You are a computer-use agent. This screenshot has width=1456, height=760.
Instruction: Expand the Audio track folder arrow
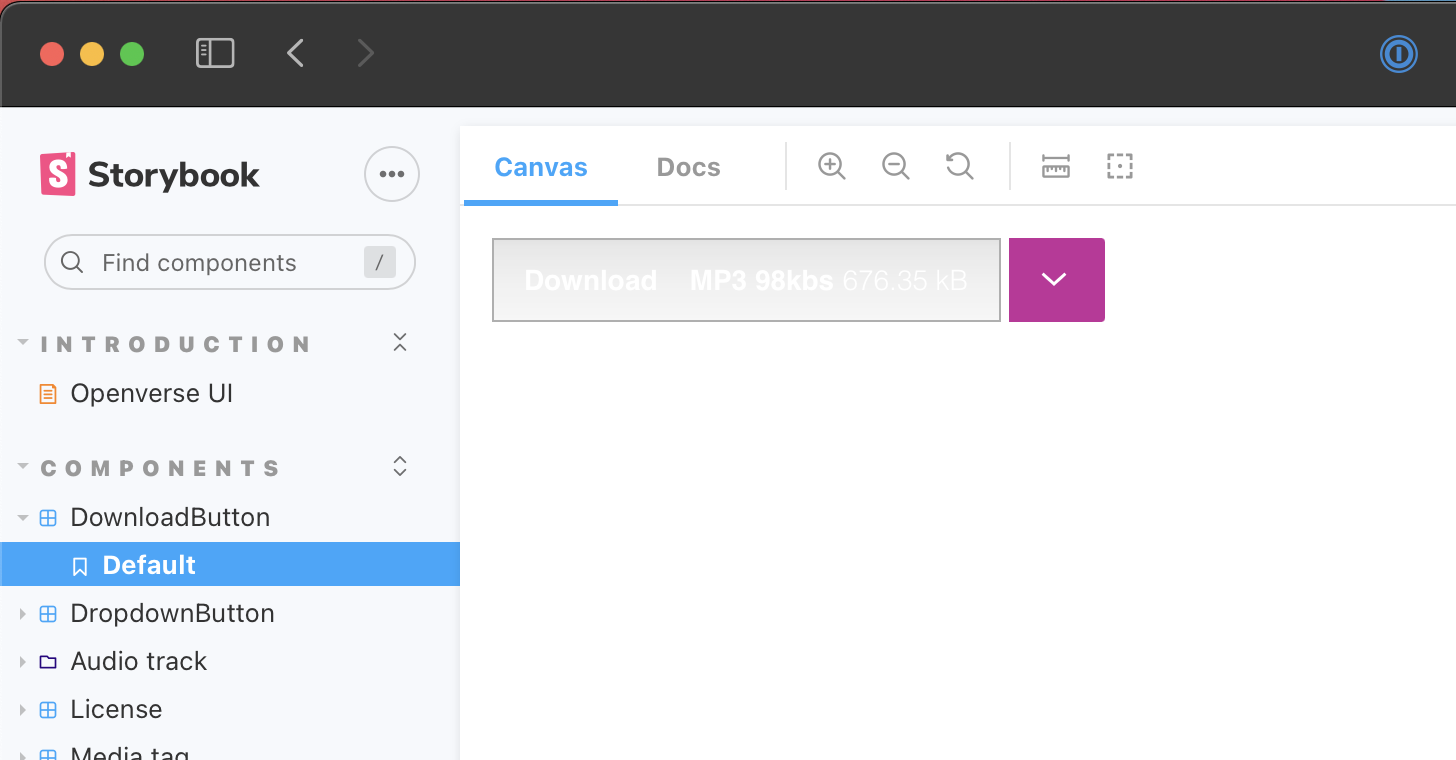pos(23,661)
